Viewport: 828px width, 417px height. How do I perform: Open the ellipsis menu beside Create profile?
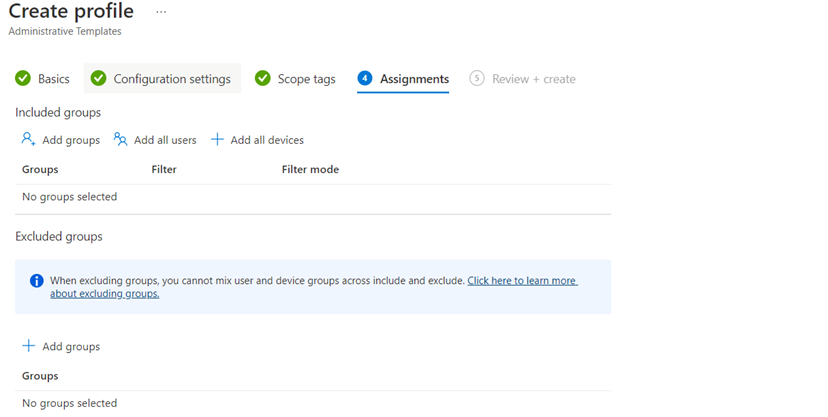(161, 12)
